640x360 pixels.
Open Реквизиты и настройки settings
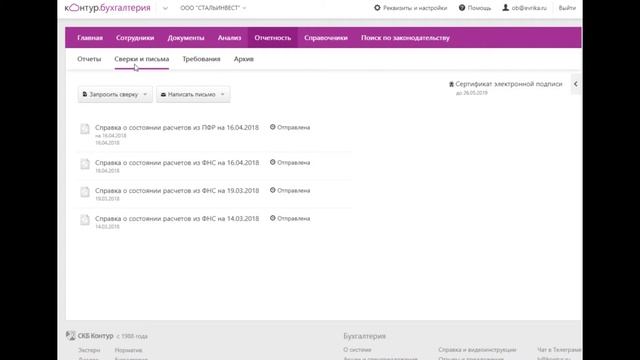tap(415, 8)
